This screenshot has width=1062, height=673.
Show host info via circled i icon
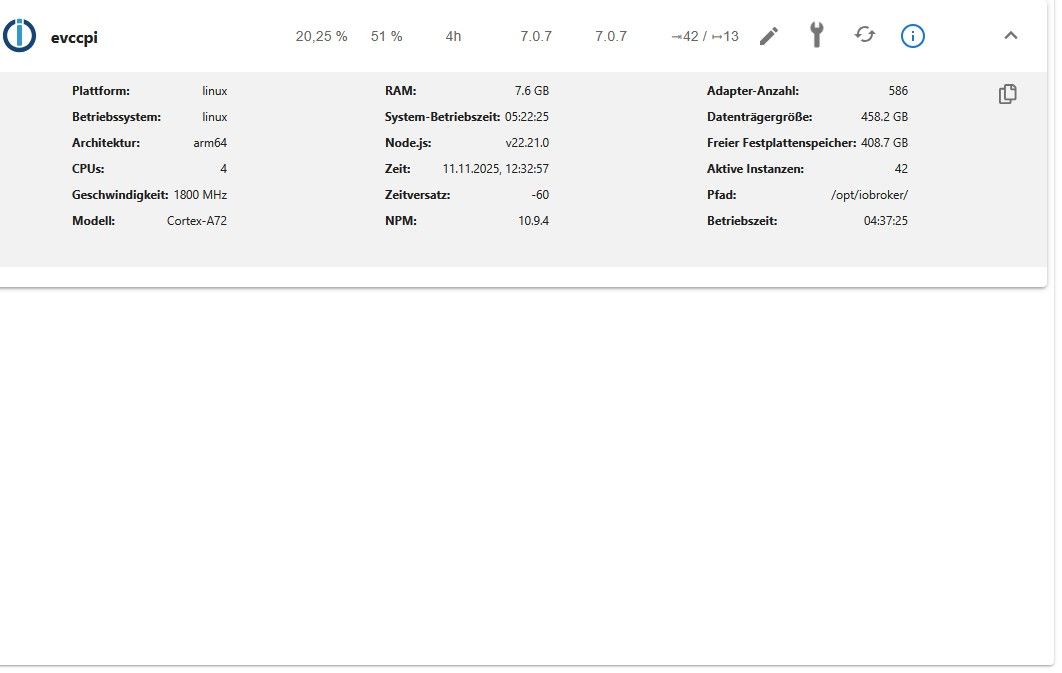(912, 36)
